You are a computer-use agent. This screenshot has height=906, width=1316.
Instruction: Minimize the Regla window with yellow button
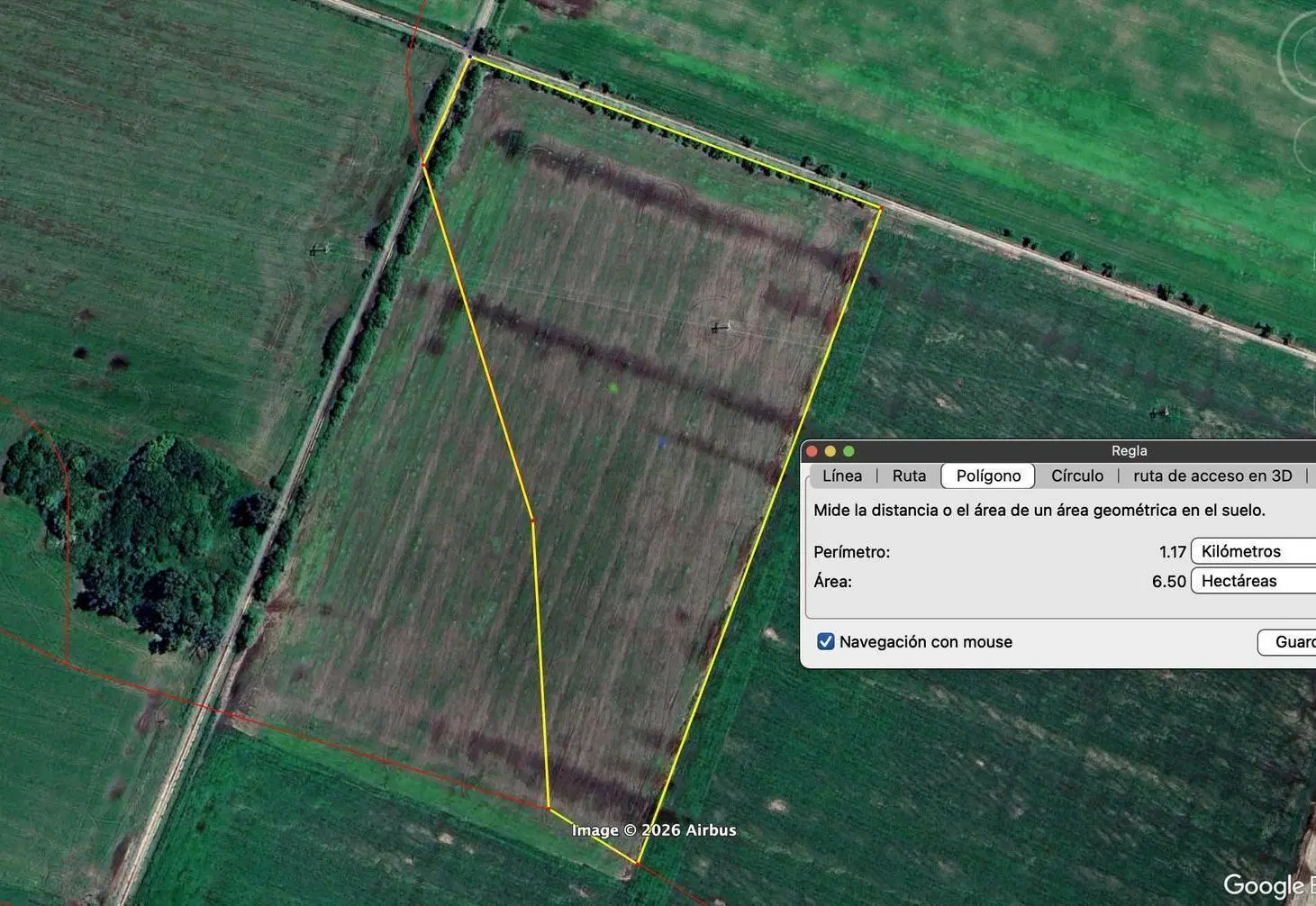[x=830, y=451]
